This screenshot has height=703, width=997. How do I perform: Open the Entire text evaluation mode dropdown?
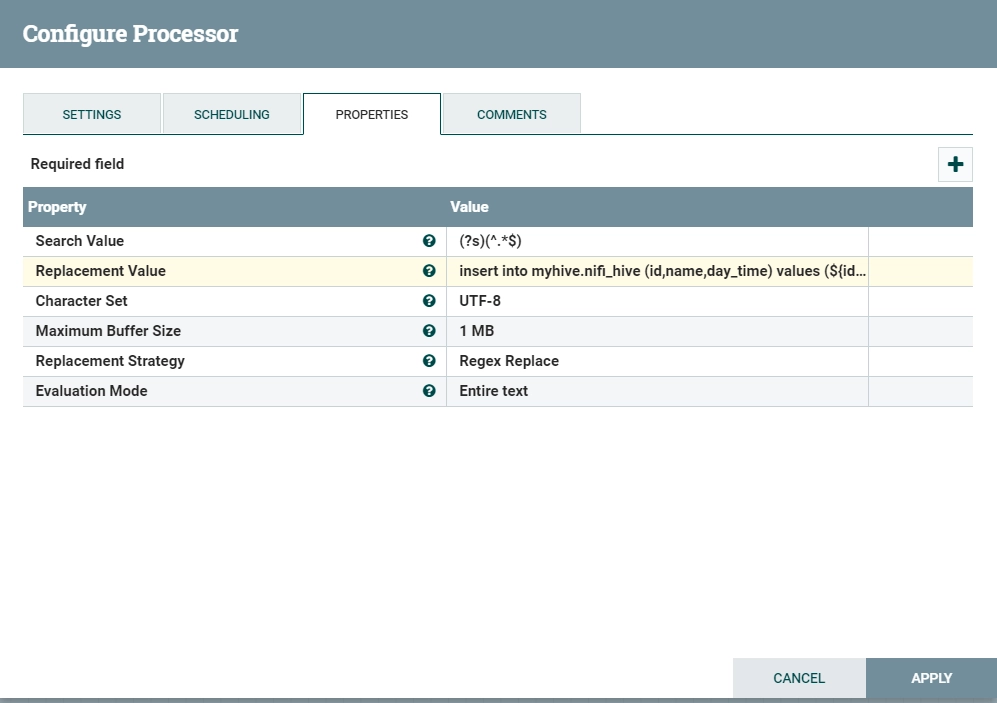click(x=657, y=391)
